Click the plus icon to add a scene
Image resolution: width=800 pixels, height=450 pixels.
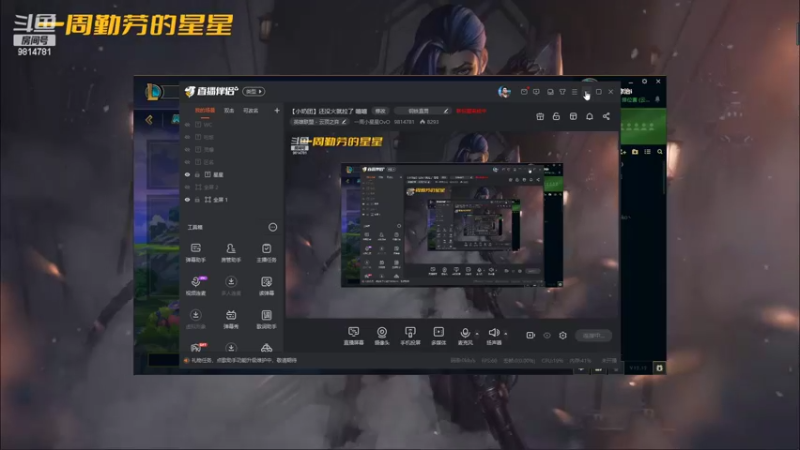coord(277,110)
